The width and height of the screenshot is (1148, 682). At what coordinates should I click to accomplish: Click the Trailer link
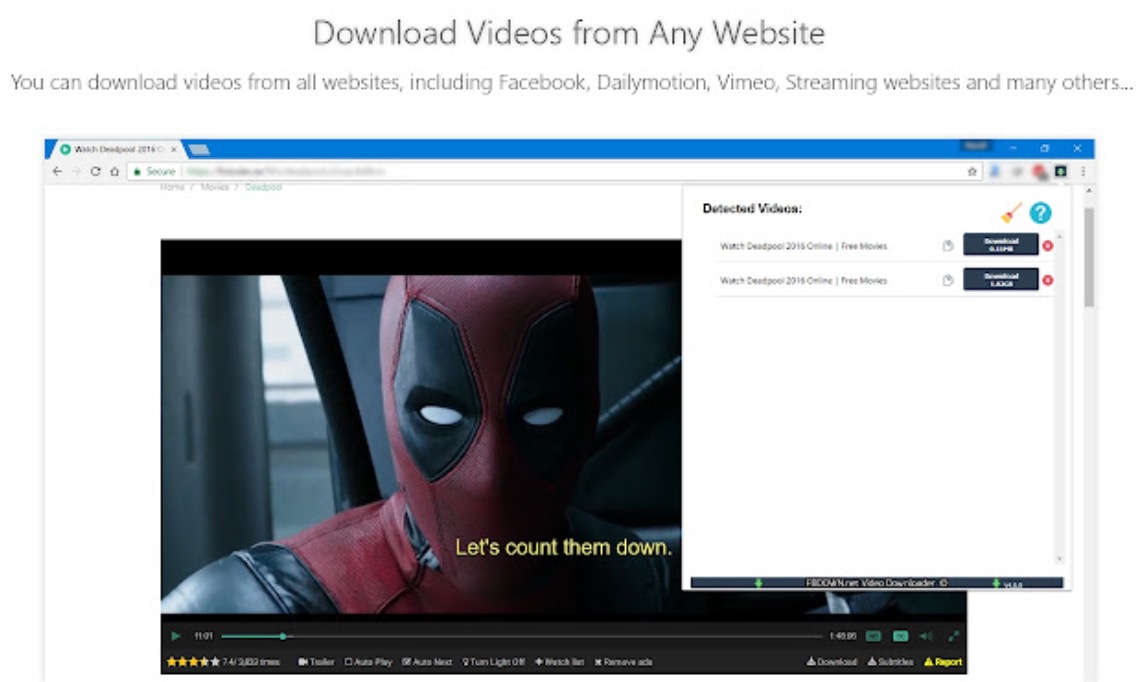coord(316,662)
